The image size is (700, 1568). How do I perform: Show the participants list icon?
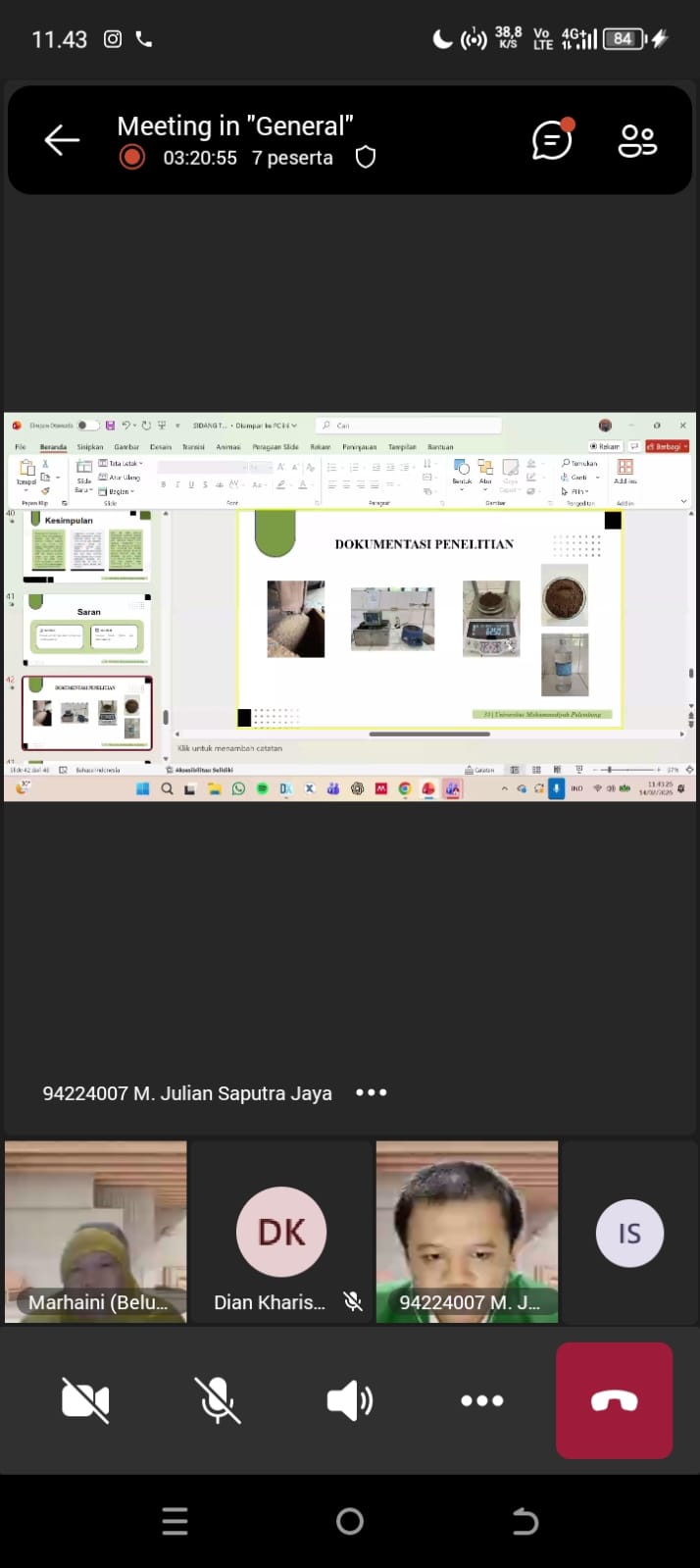click(x=637, y=140)
